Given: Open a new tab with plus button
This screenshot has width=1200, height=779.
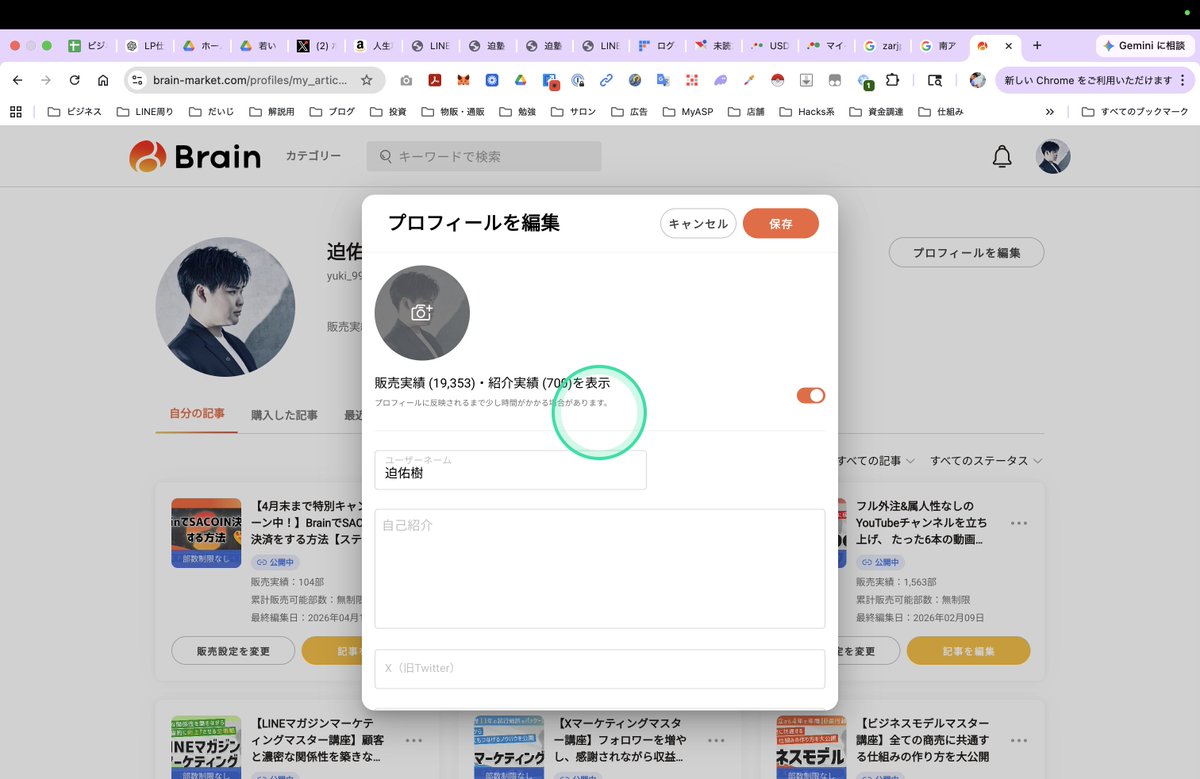Looking at the screenshot, I should point(1037,46).
